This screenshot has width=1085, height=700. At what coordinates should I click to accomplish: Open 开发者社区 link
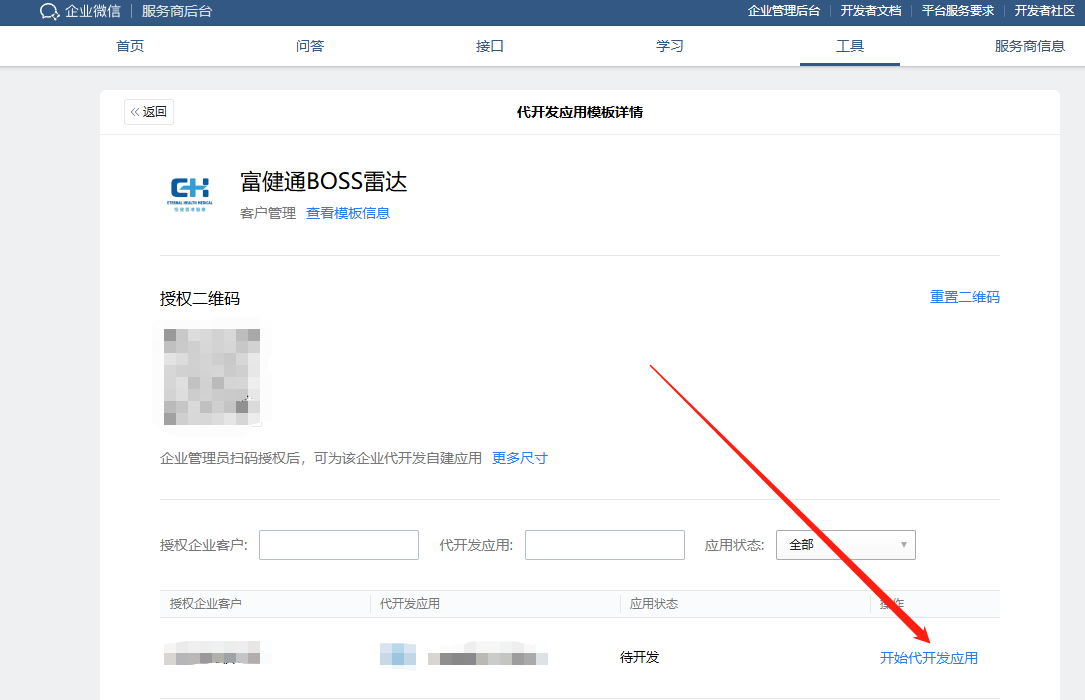click(1044, 11)
